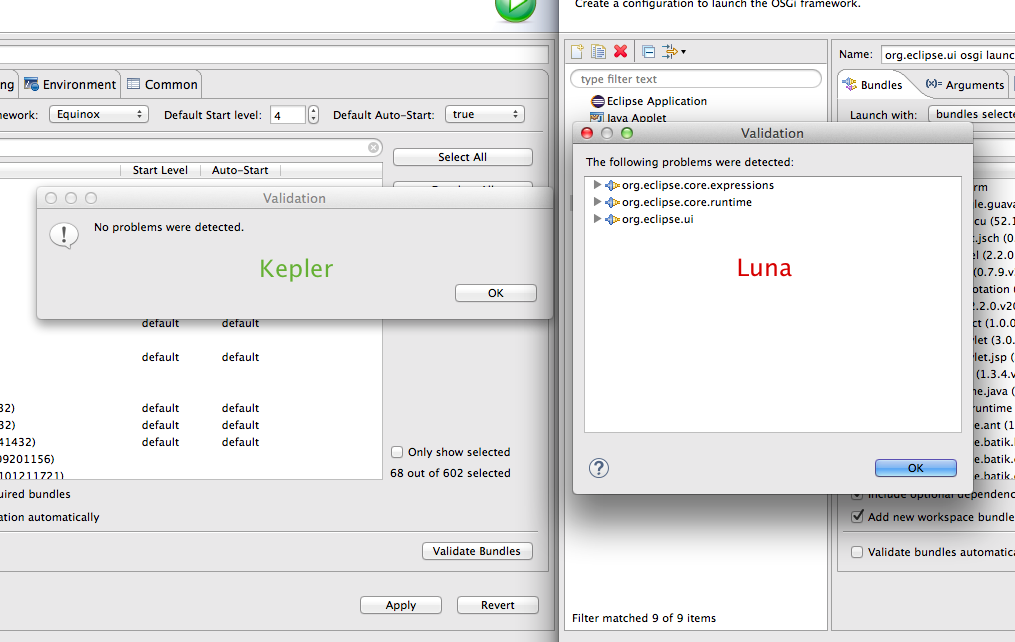This screenshot has height=642, width=1015.
Task: Click the Start Level column header
Action: click(160, 170)
